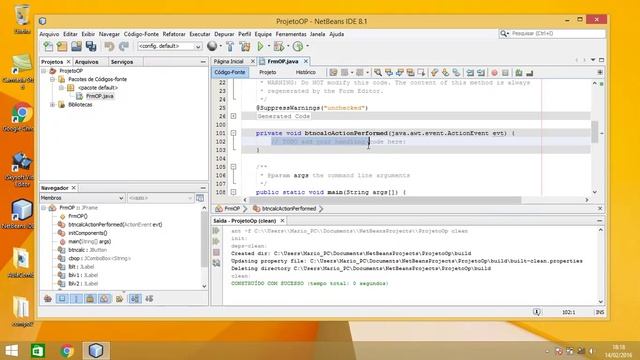Switch to the Página Inicial tab
This screenshot has width=640, height=360.
coord(228,61)
